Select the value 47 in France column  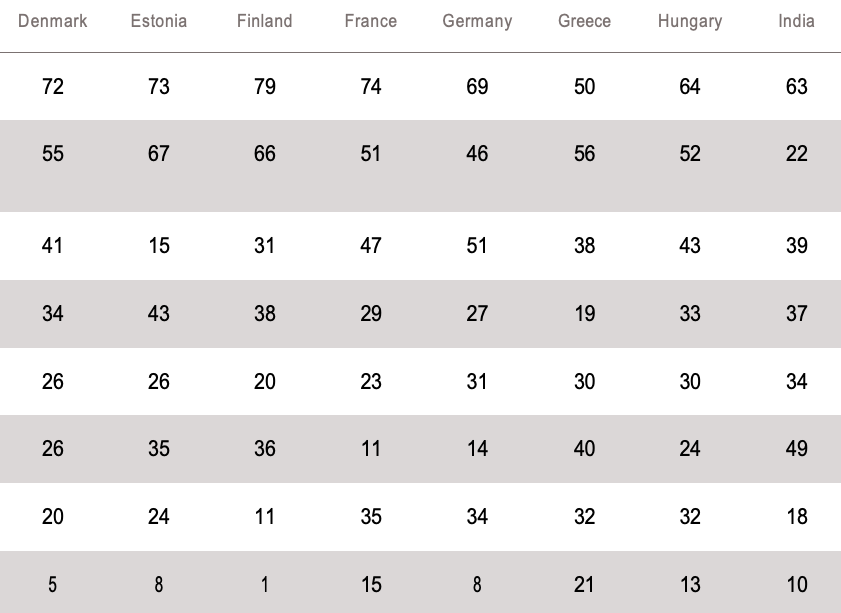click(x=371, y=246)
